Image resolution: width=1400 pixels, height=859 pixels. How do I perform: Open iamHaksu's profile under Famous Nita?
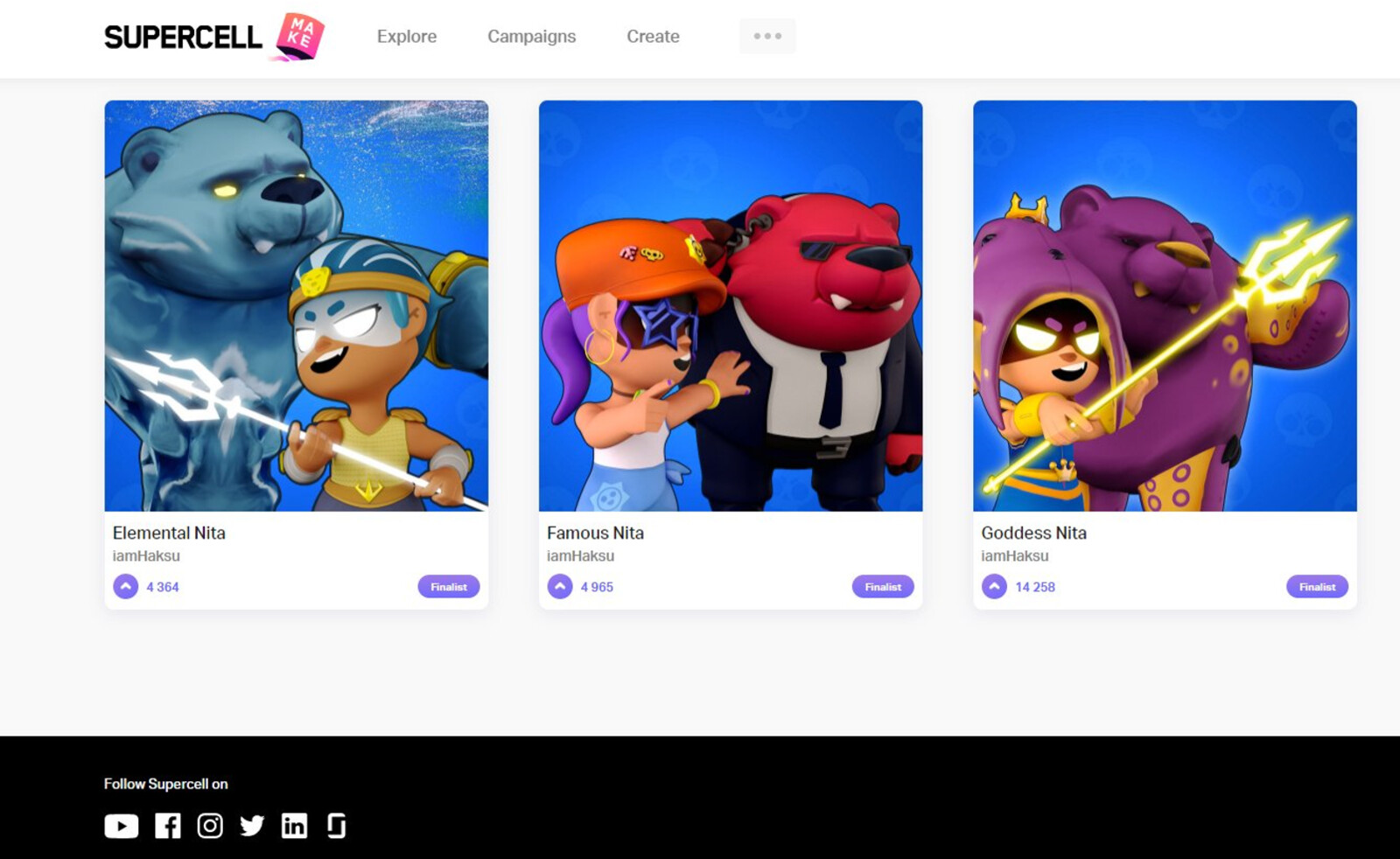[581, 555]
